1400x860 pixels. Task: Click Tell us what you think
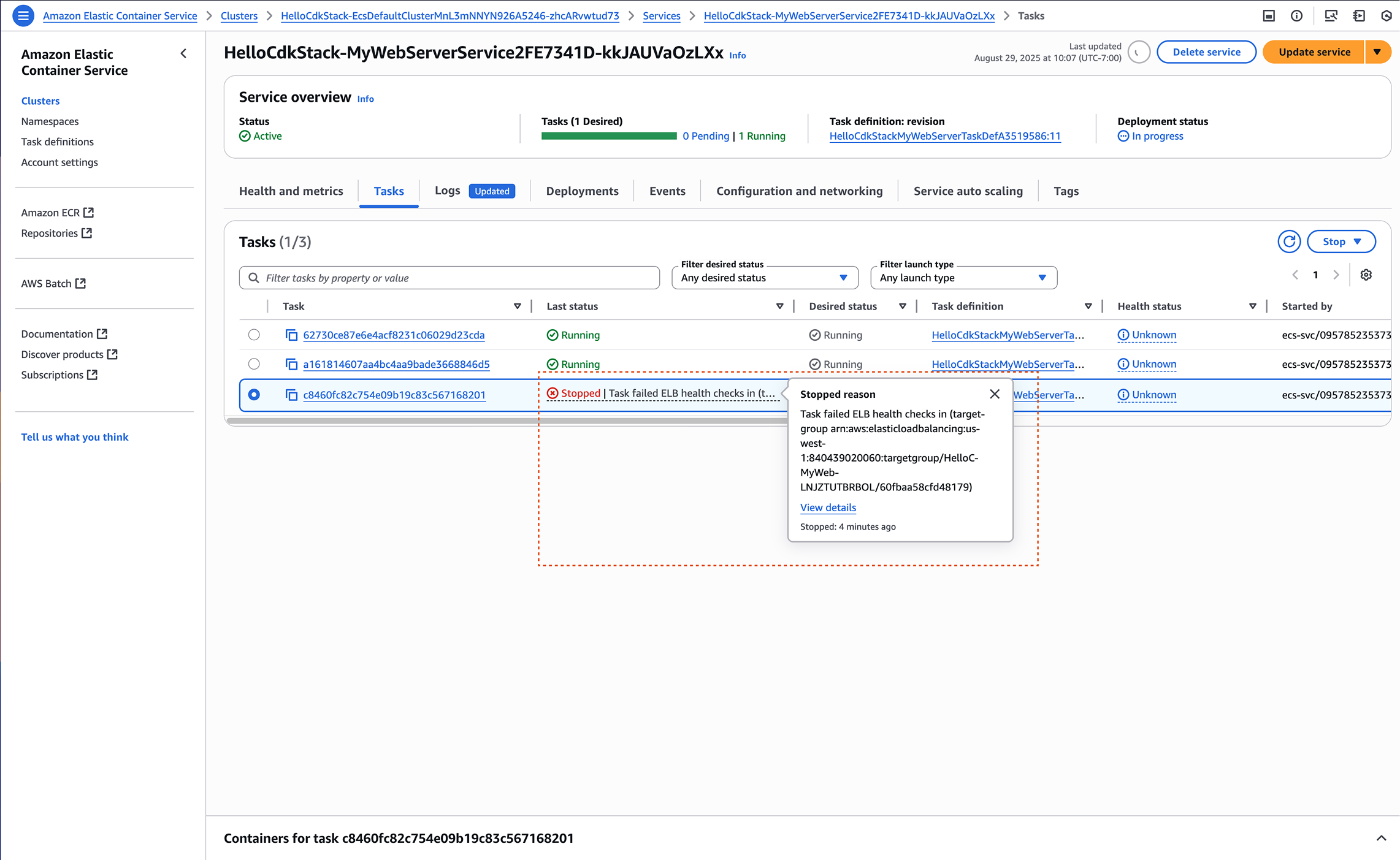[75, 437]
